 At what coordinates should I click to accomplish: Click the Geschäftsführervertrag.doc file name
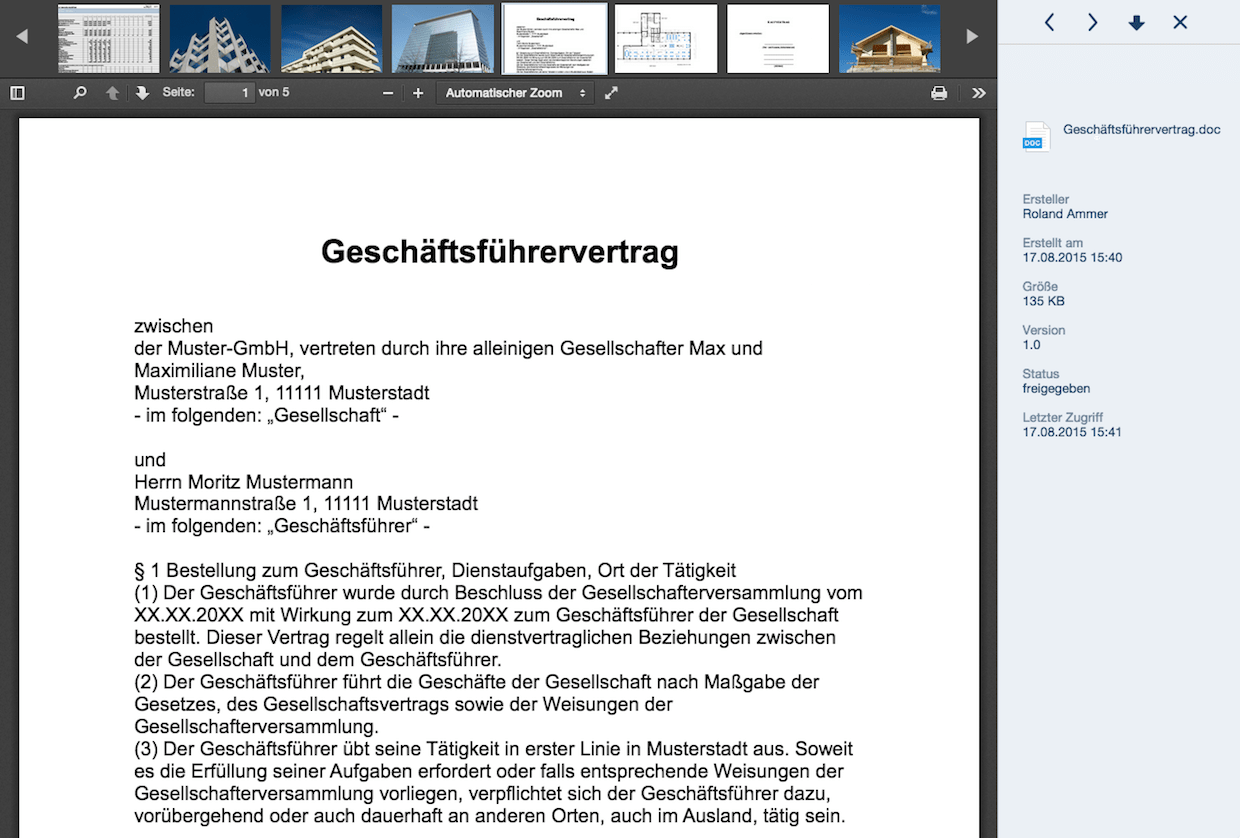[x=1141, y=130]
